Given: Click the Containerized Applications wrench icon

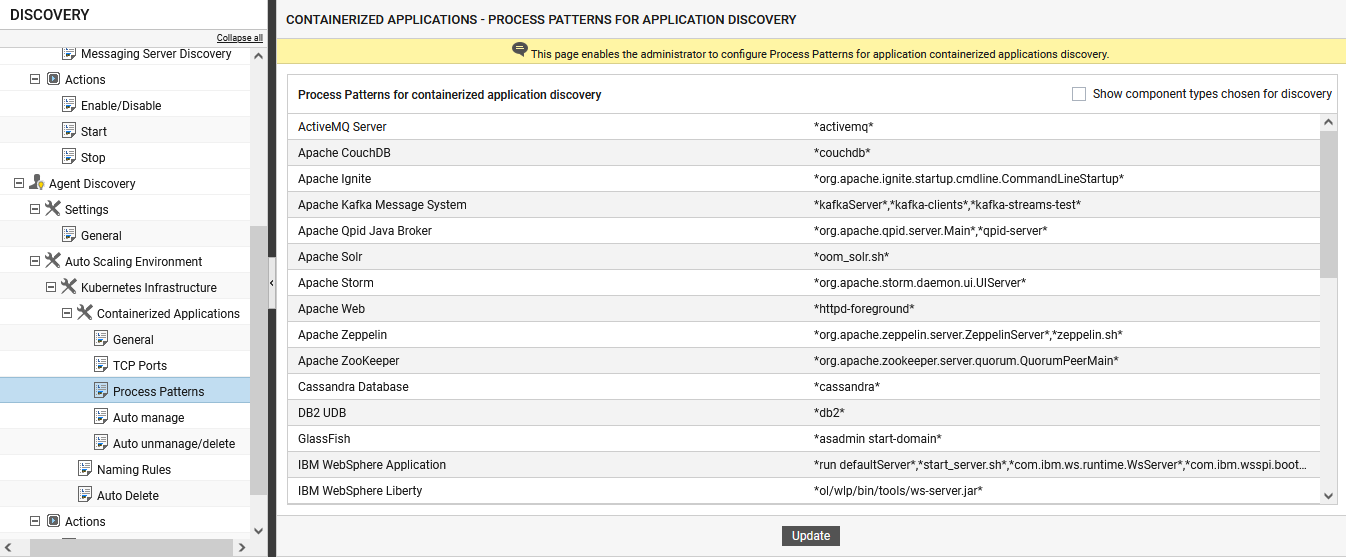Looking at the screenshot, I should coord(85,313).
